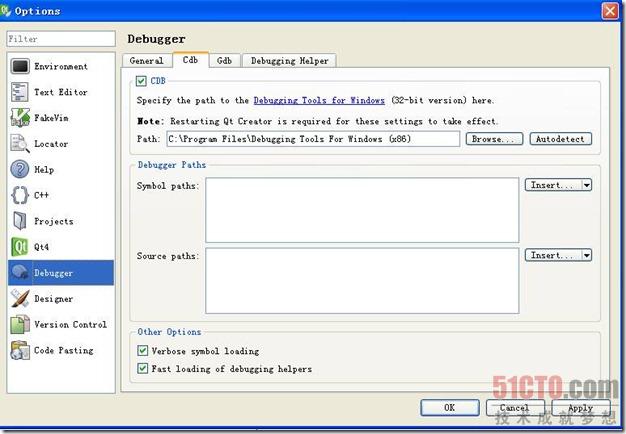Open the Designer brush icon

20,298
